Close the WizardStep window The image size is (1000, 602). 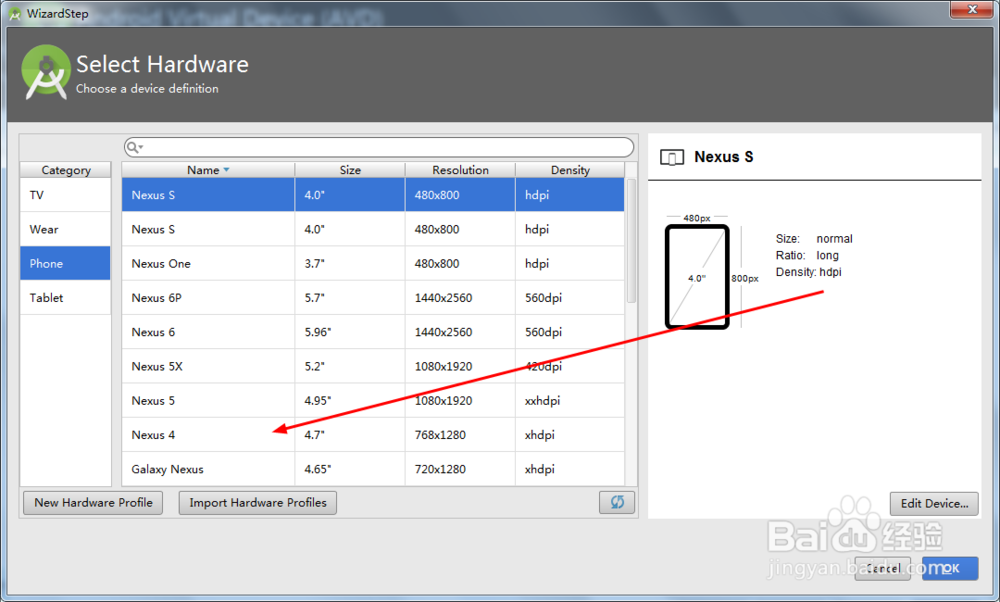coord(971,9)
